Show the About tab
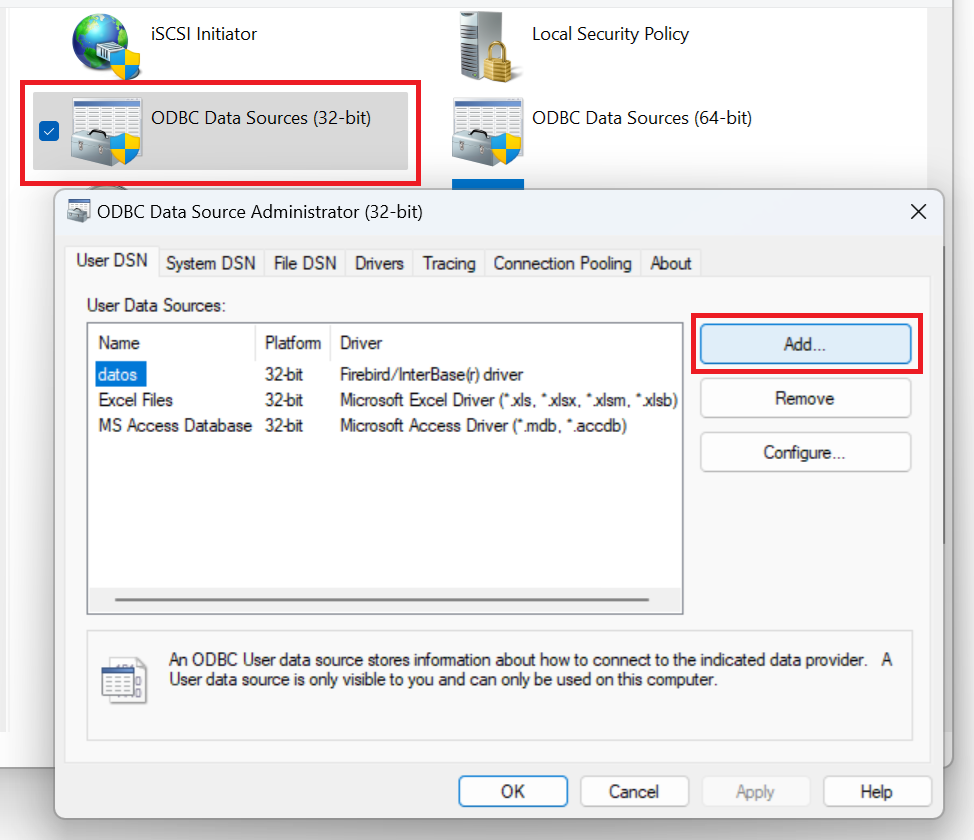This screenshot has width=974, height=840. pyautogui.click(x=670, y=263)
